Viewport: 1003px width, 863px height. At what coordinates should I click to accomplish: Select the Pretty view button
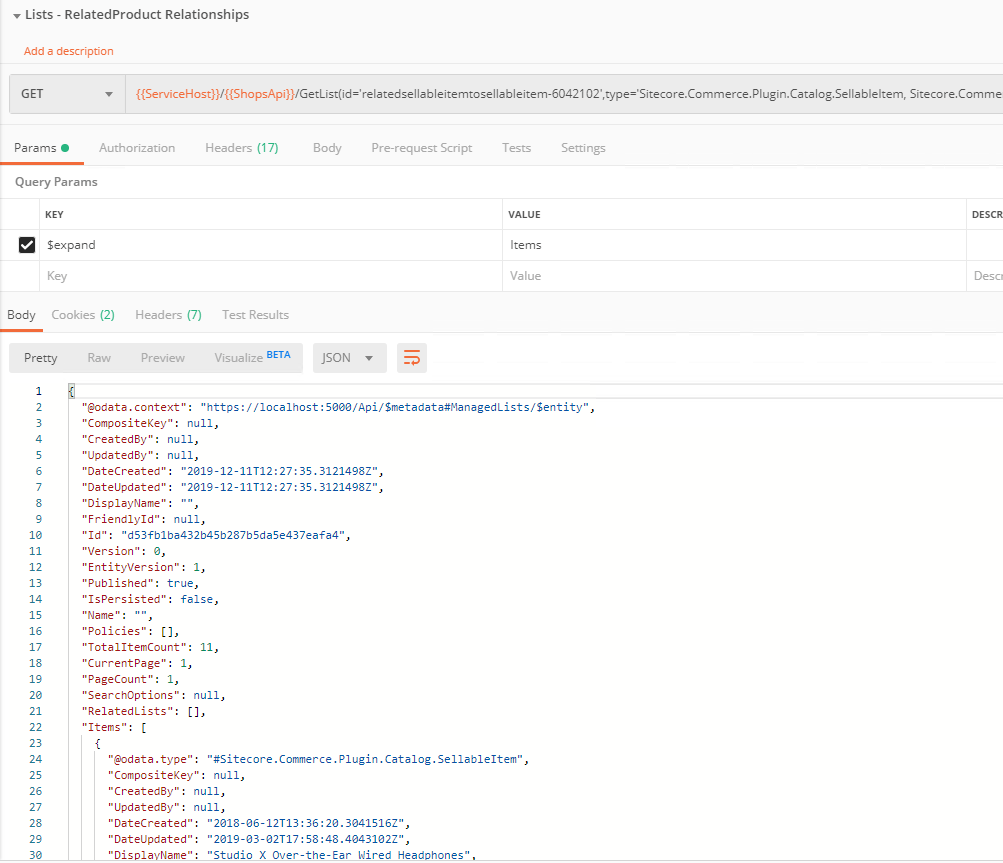click(x=40, y=358)
